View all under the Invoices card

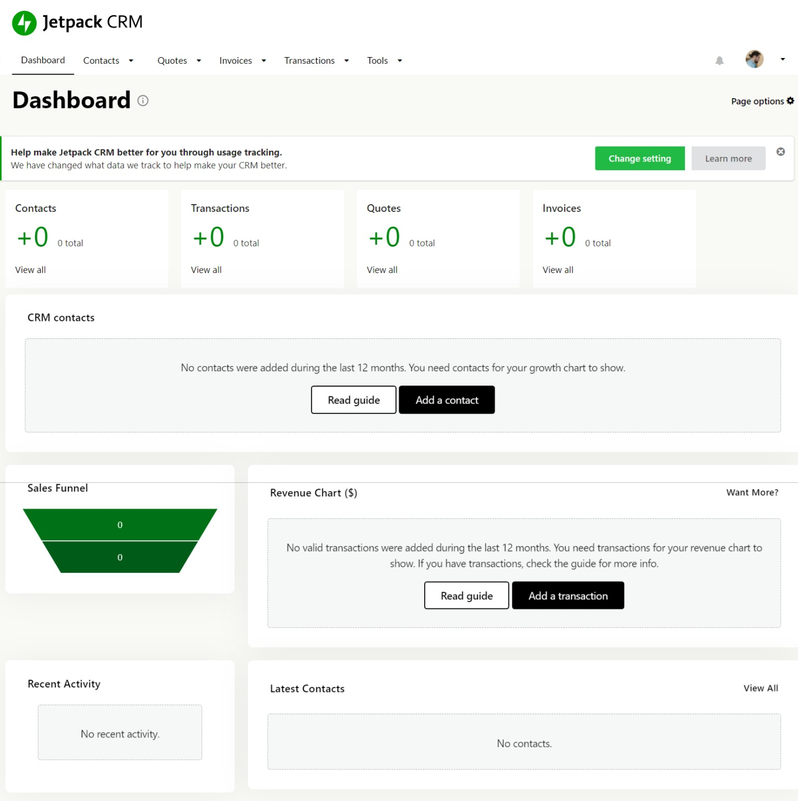coord(558,270)
